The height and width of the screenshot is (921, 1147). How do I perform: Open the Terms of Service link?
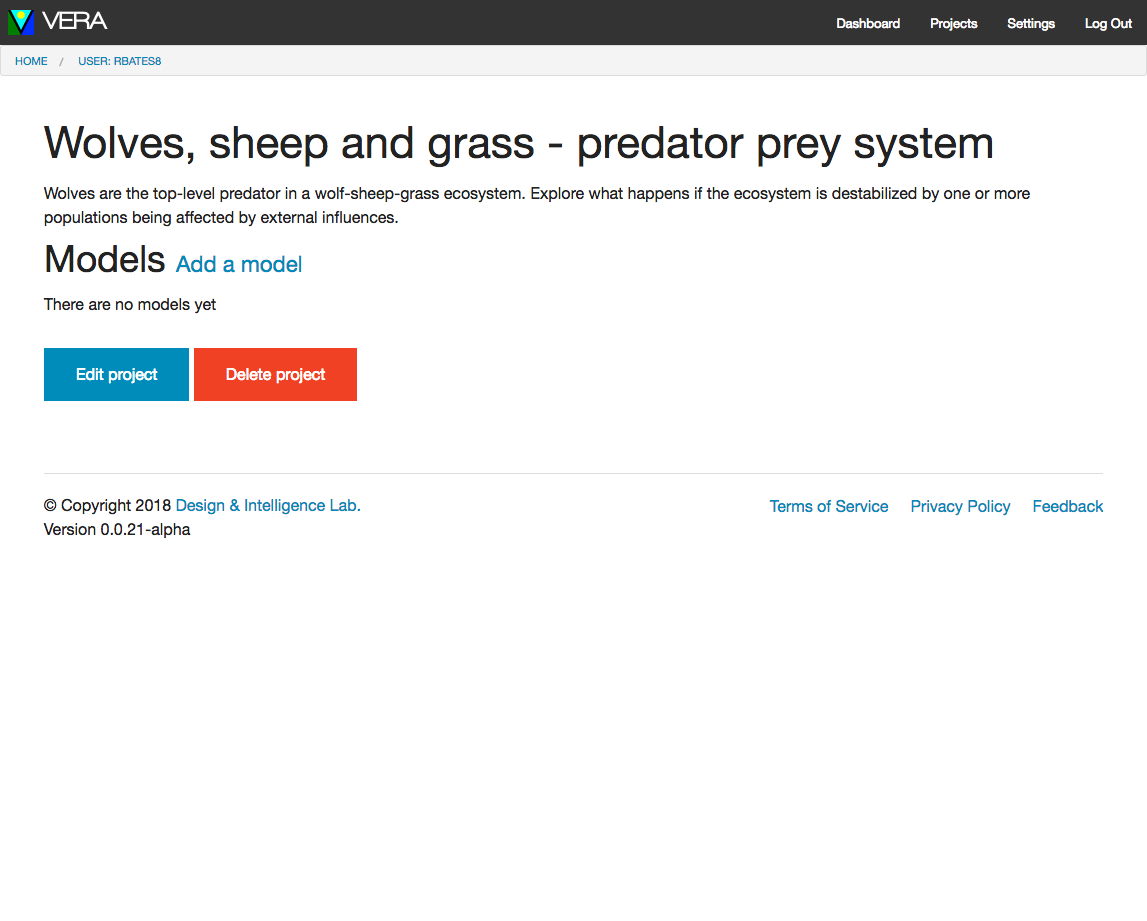[829, 506]
